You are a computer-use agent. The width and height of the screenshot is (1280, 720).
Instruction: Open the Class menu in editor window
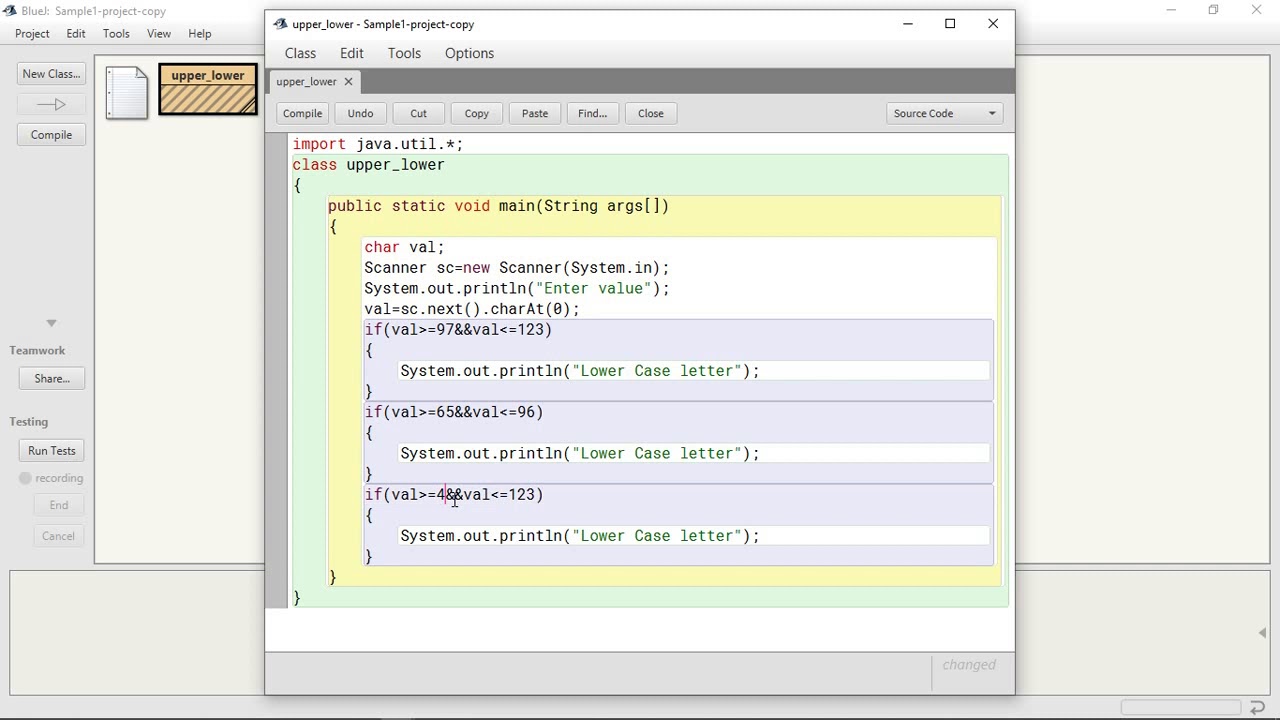pyautogui.click(x=300, y=53)
